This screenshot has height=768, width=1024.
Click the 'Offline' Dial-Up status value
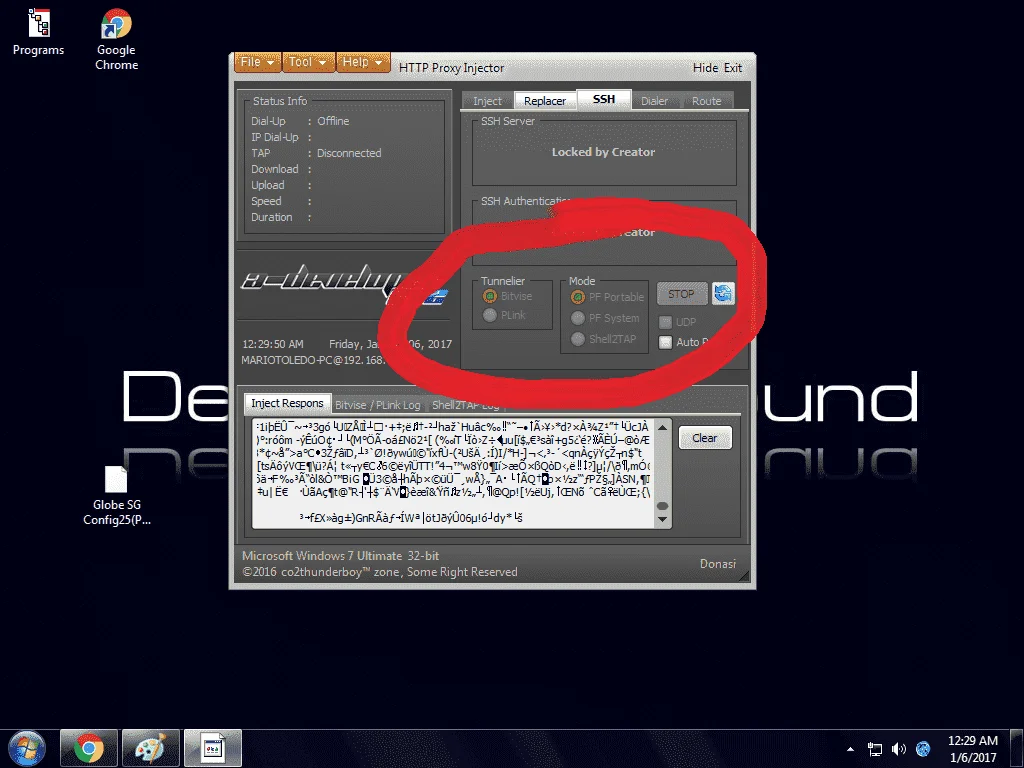point(333,121)
